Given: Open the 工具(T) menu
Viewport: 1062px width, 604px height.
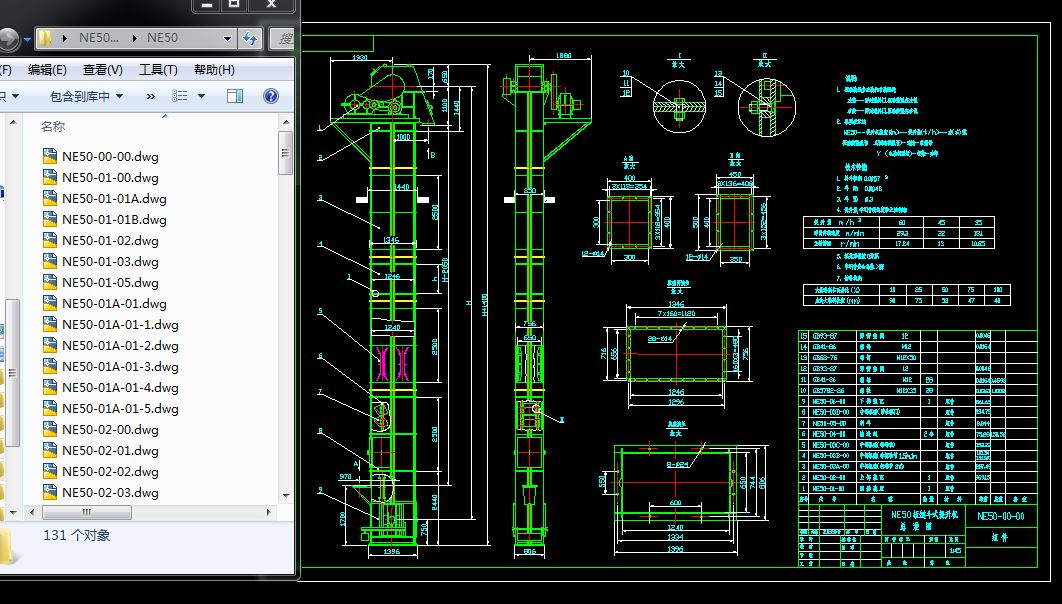Looking at the screenshot, I should (158, 70).
